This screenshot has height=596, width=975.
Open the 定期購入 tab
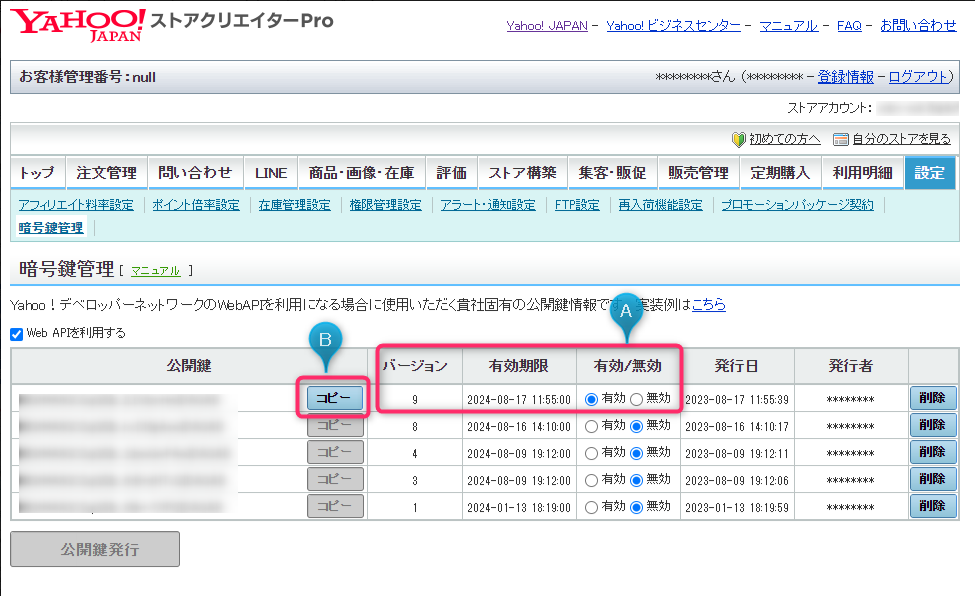coord(780,173)
